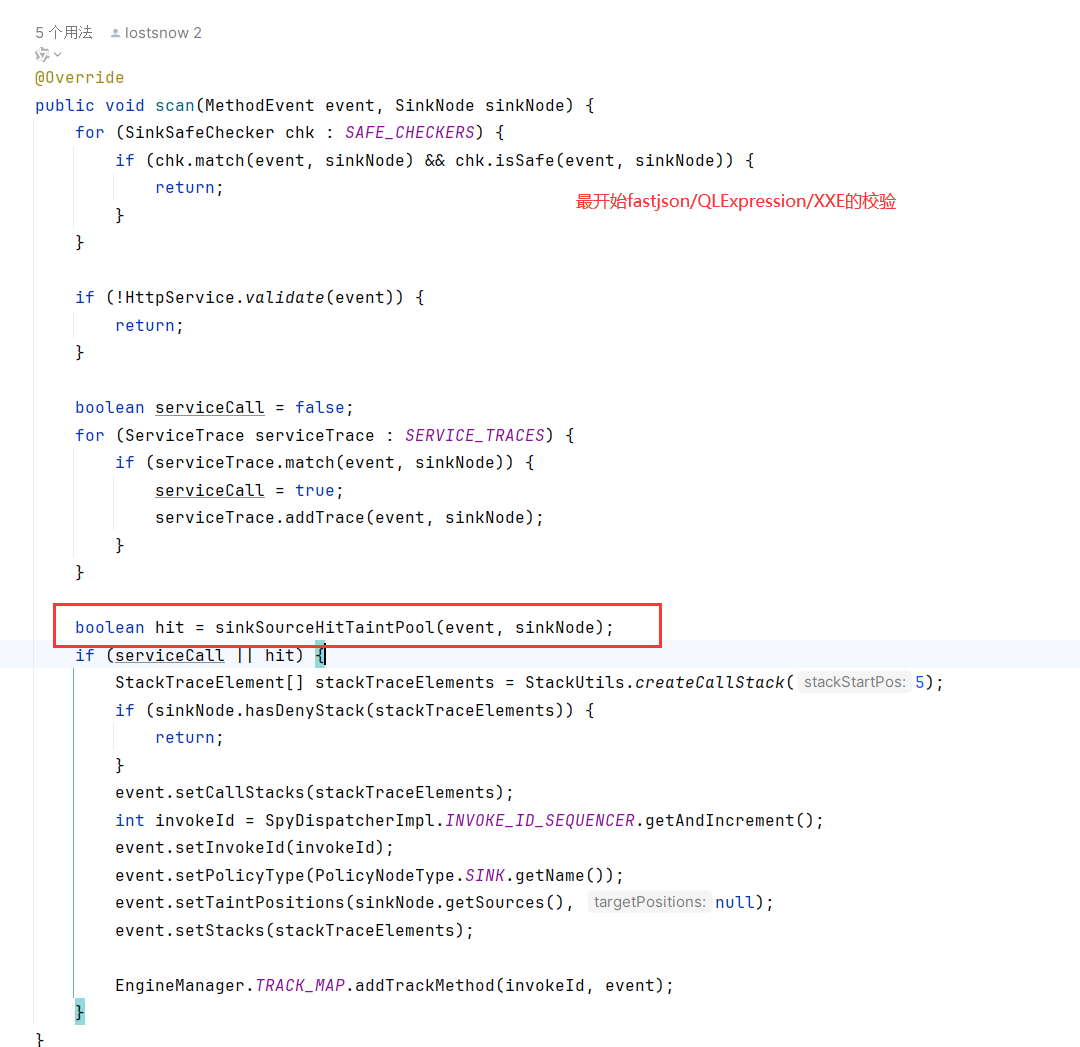
Task: Click the red fastjson/QLExpression/XXE annotation text
Action: point(735,202)
